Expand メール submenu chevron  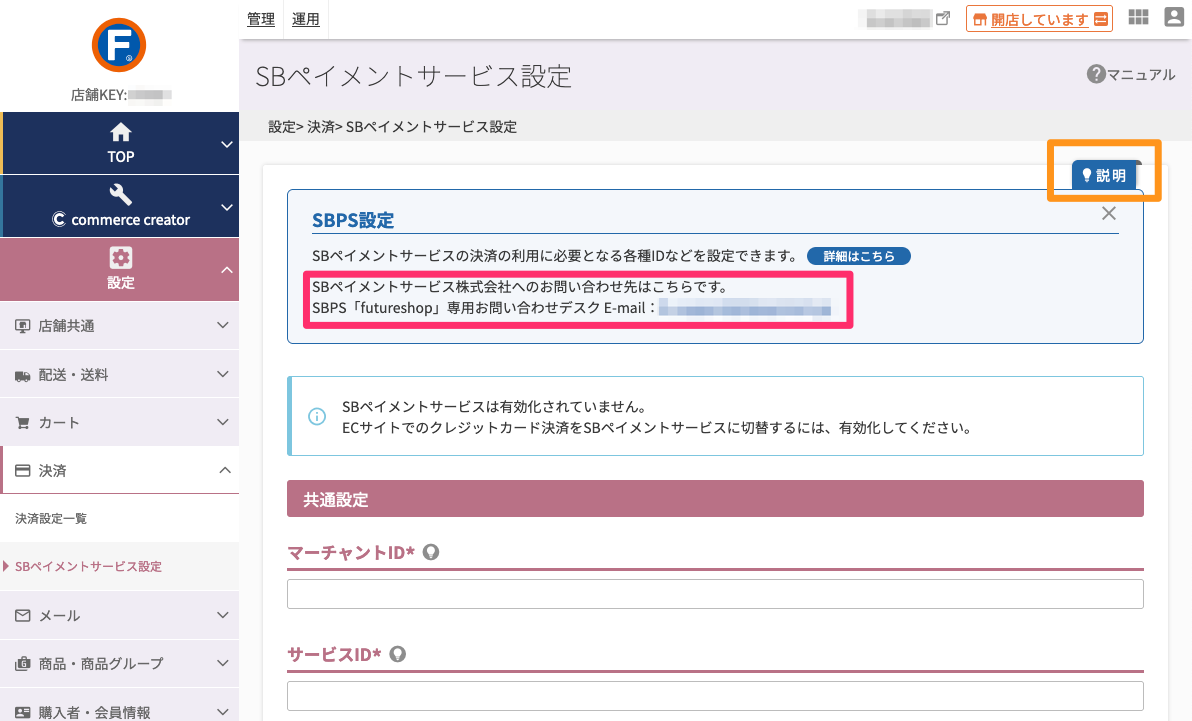pyautogui.click(x=223, y=615)
